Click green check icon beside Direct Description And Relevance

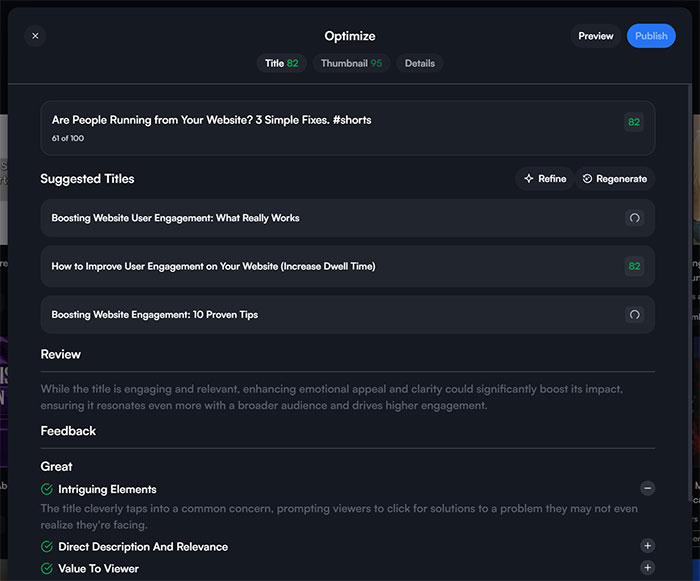pyautogui.click(x=47, y=547)
